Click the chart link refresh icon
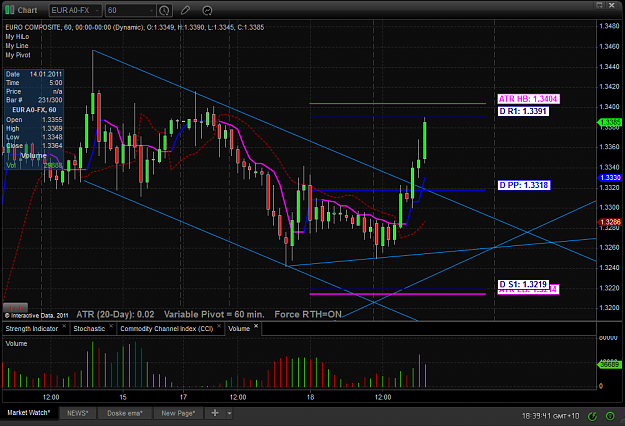Image resolution: width=625 pixels, height=426 pixels. tap(207, 10)
